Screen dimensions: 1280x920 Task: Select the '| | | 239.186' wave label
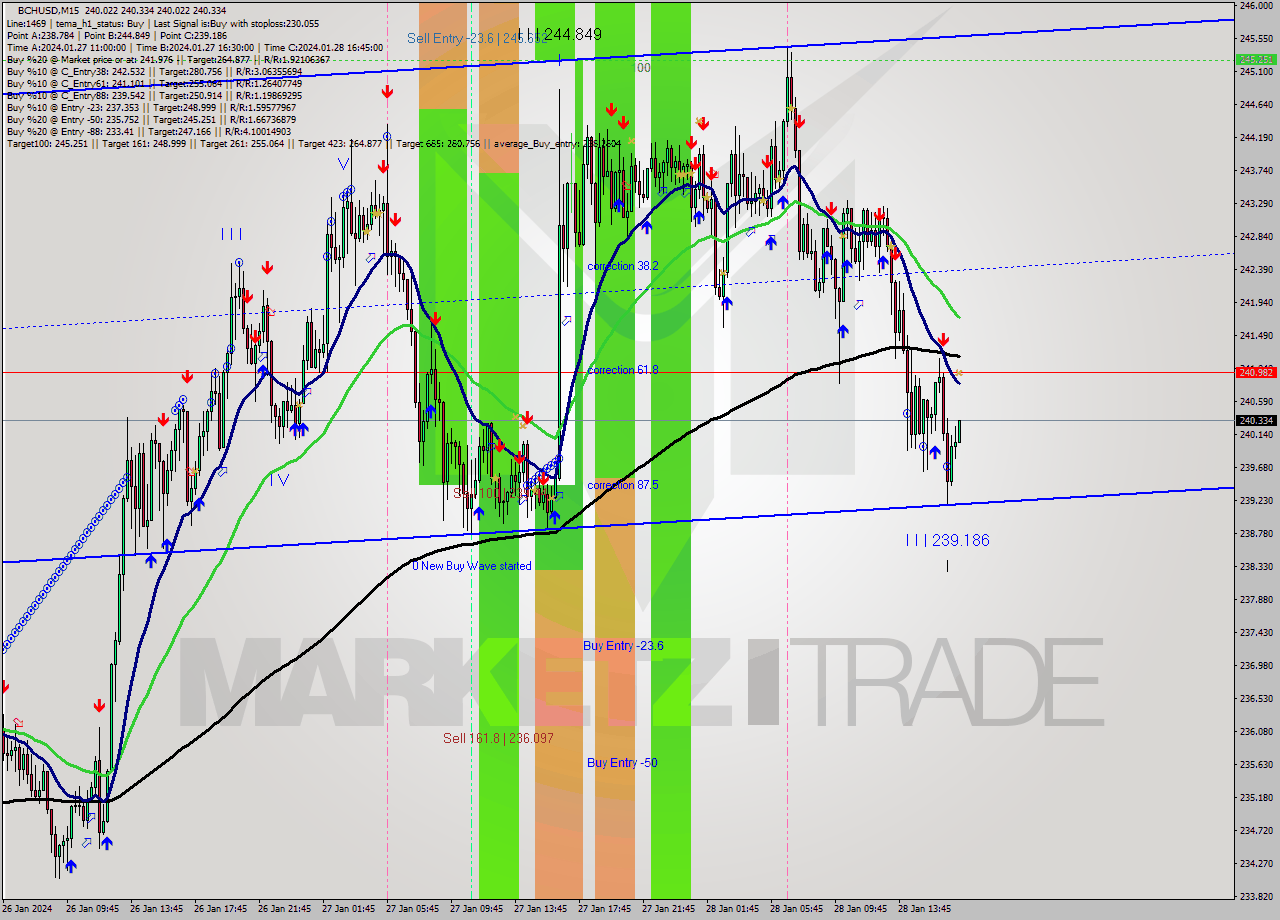[x=947, y=540]
